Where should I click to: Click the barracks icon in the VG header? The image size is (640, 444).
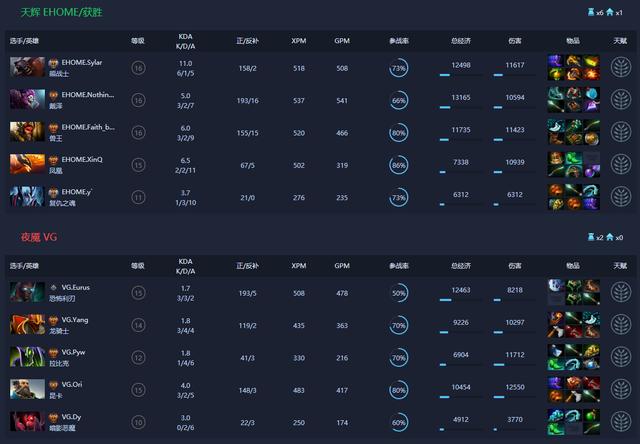click(609, 237)
